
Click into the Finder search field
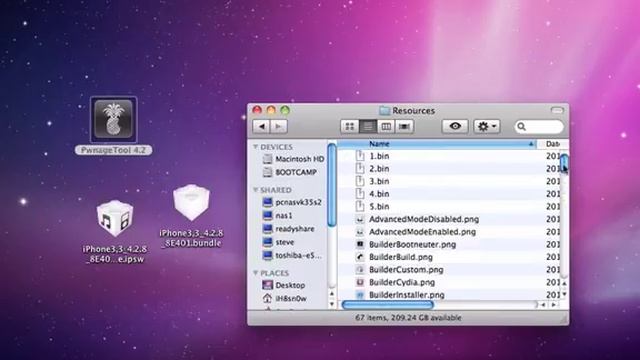click(x=539, y=127)
